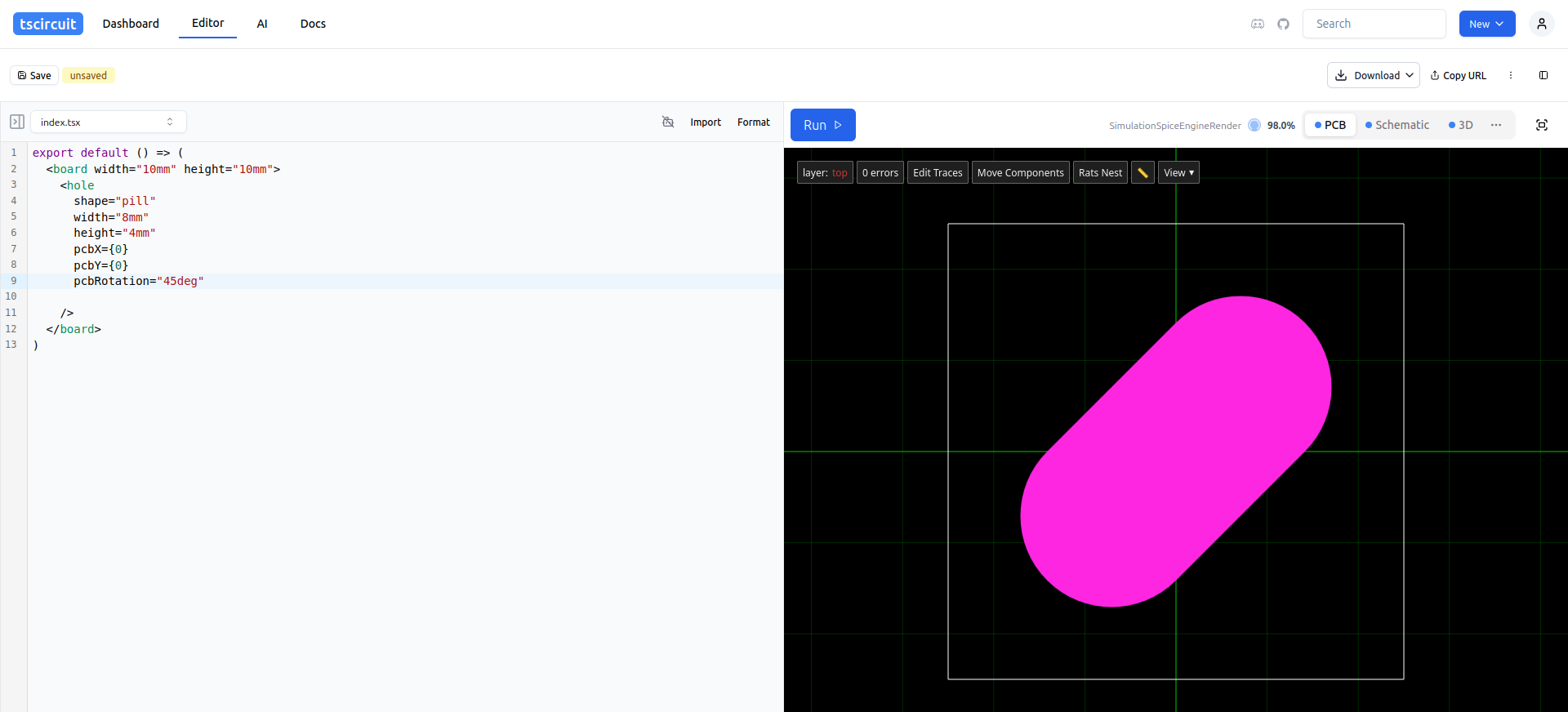Open the GitHub icon link
The height and width of the screenshot is (712, 1568).
(x=1283, y=24)
